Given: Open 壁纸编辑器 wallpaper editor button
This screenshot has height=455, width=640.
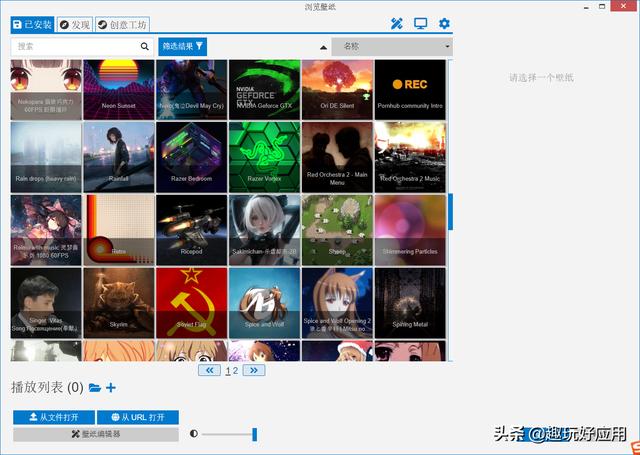Looking at the screenshot, I should pyautogui.click(x=96, y=434).
